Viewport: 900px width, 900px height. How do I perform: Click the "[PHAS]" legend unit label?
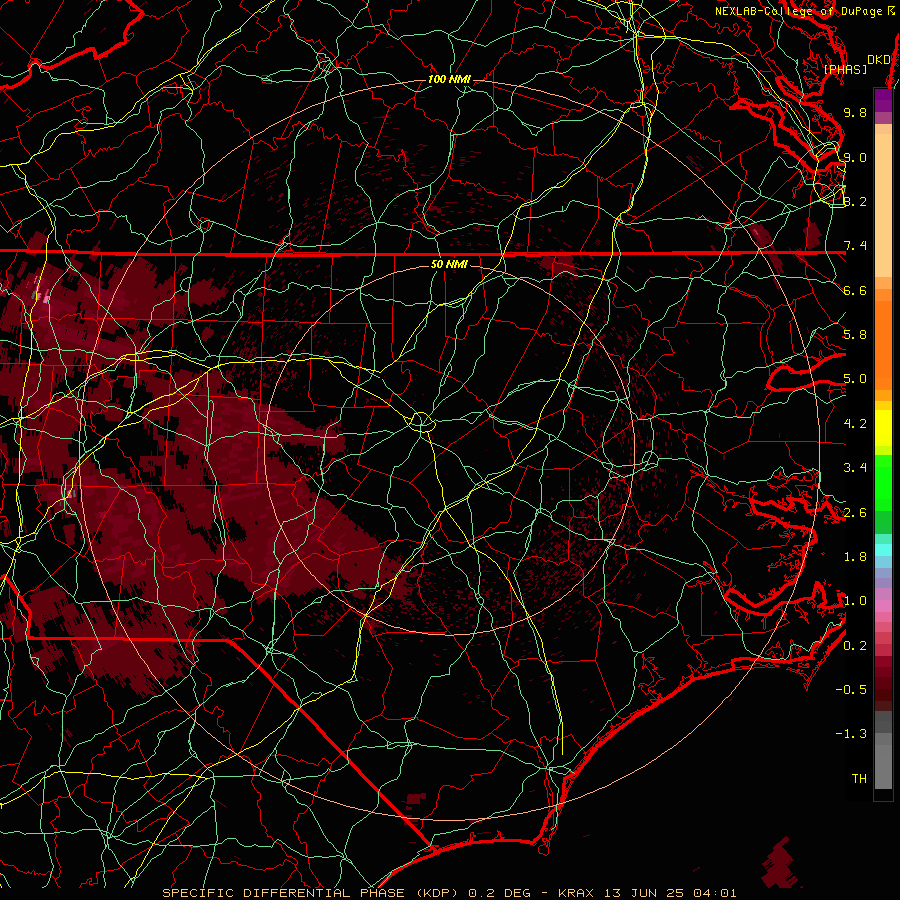(845, 69)
